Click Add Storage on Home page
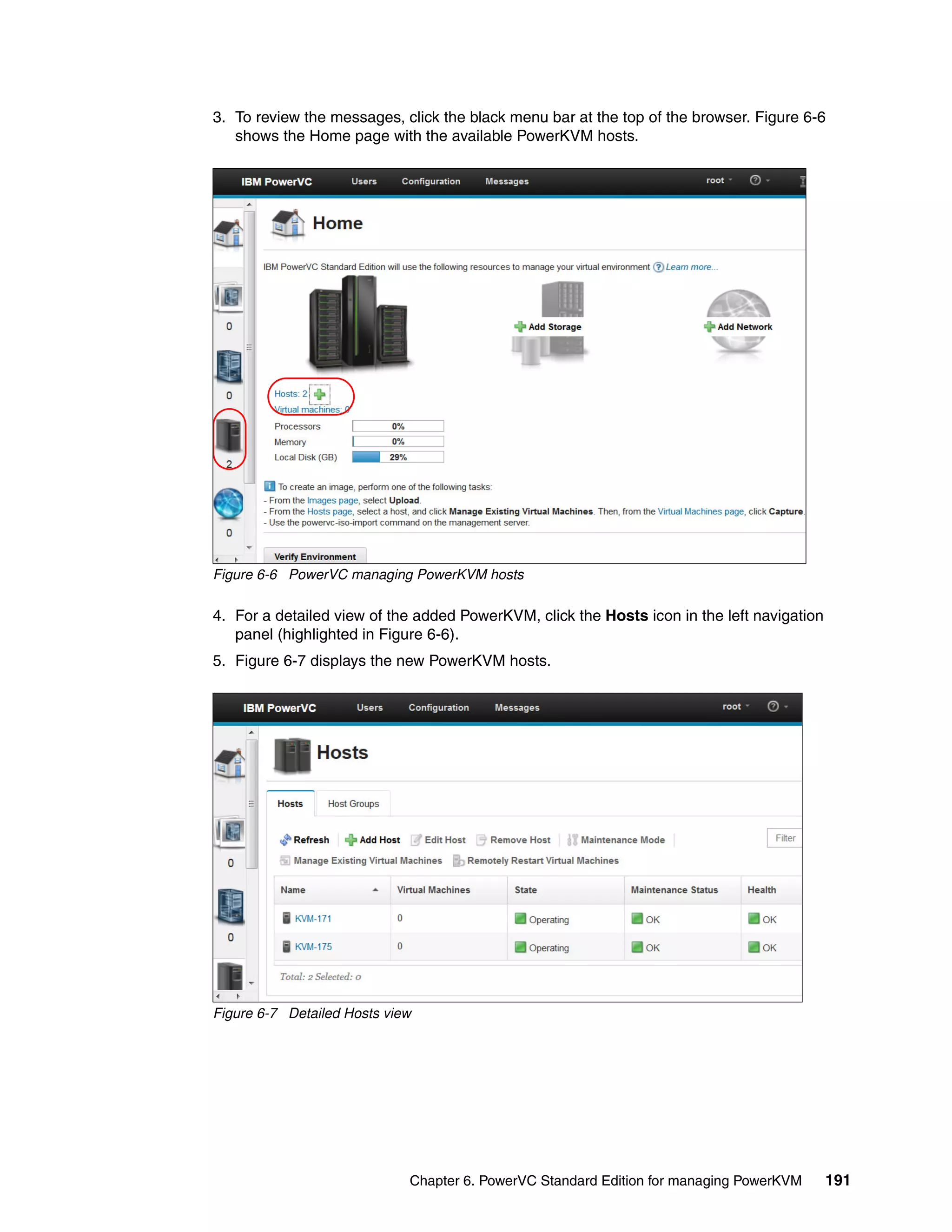 (548, 327)
